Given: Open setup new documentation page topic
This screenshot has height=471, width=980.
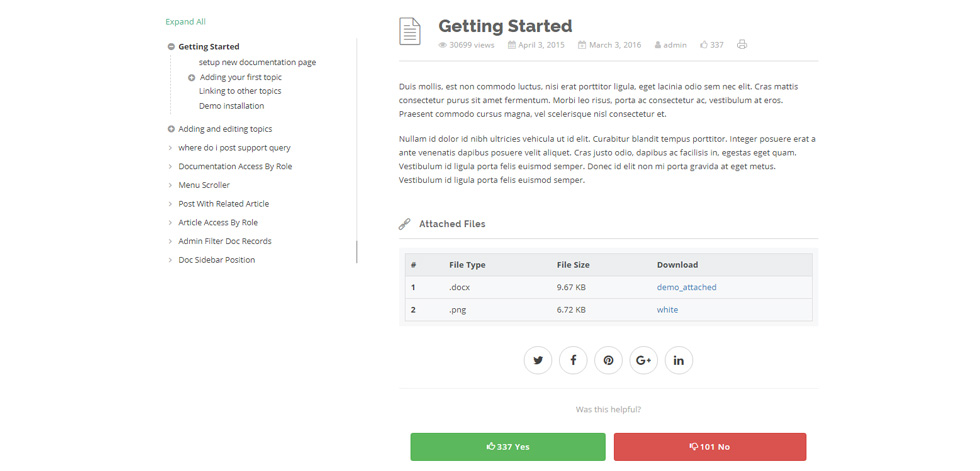Looking at the screenshot, I should pos(258,62).
